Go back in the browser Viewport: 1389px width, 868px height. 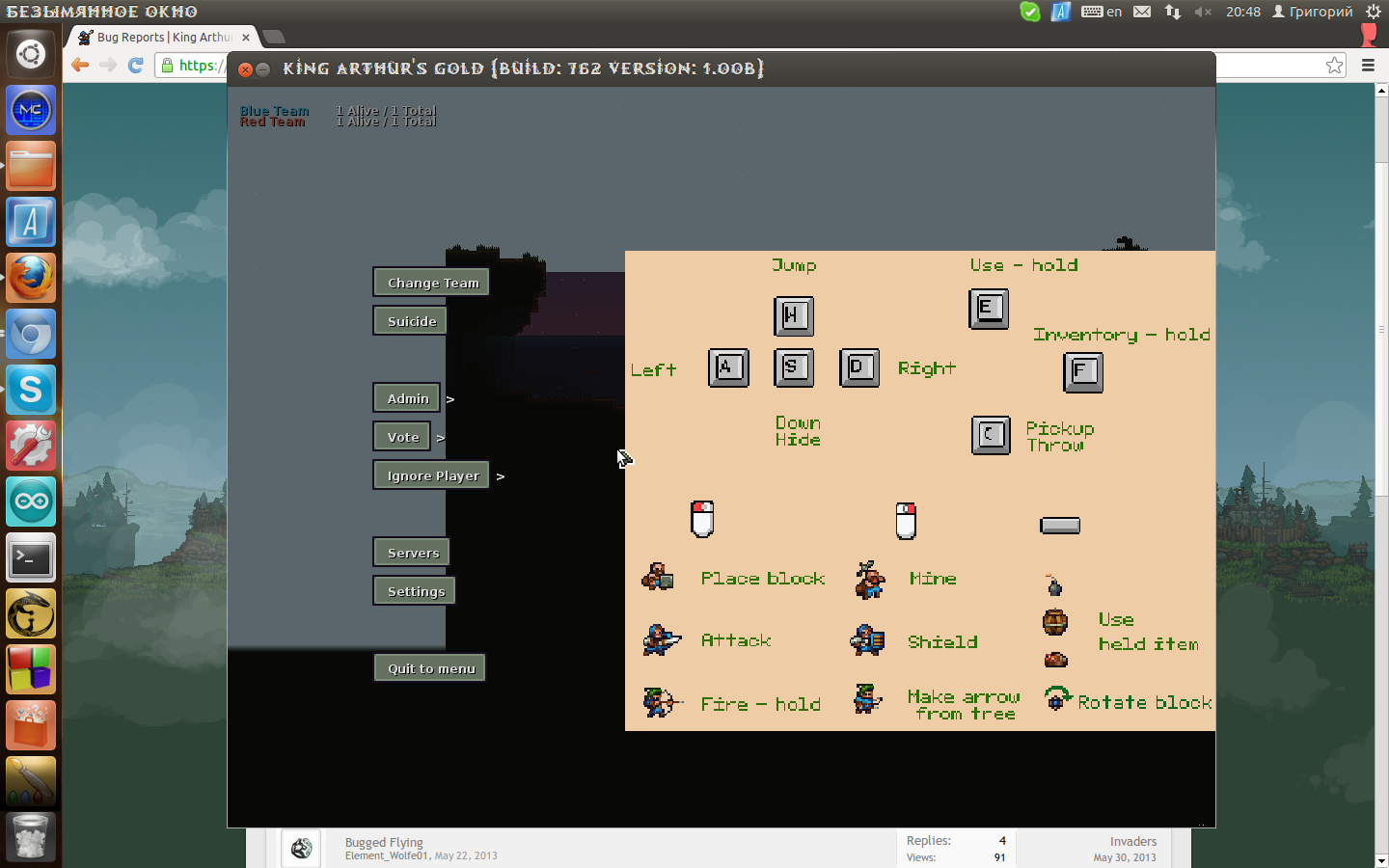(x=80, y=65)
